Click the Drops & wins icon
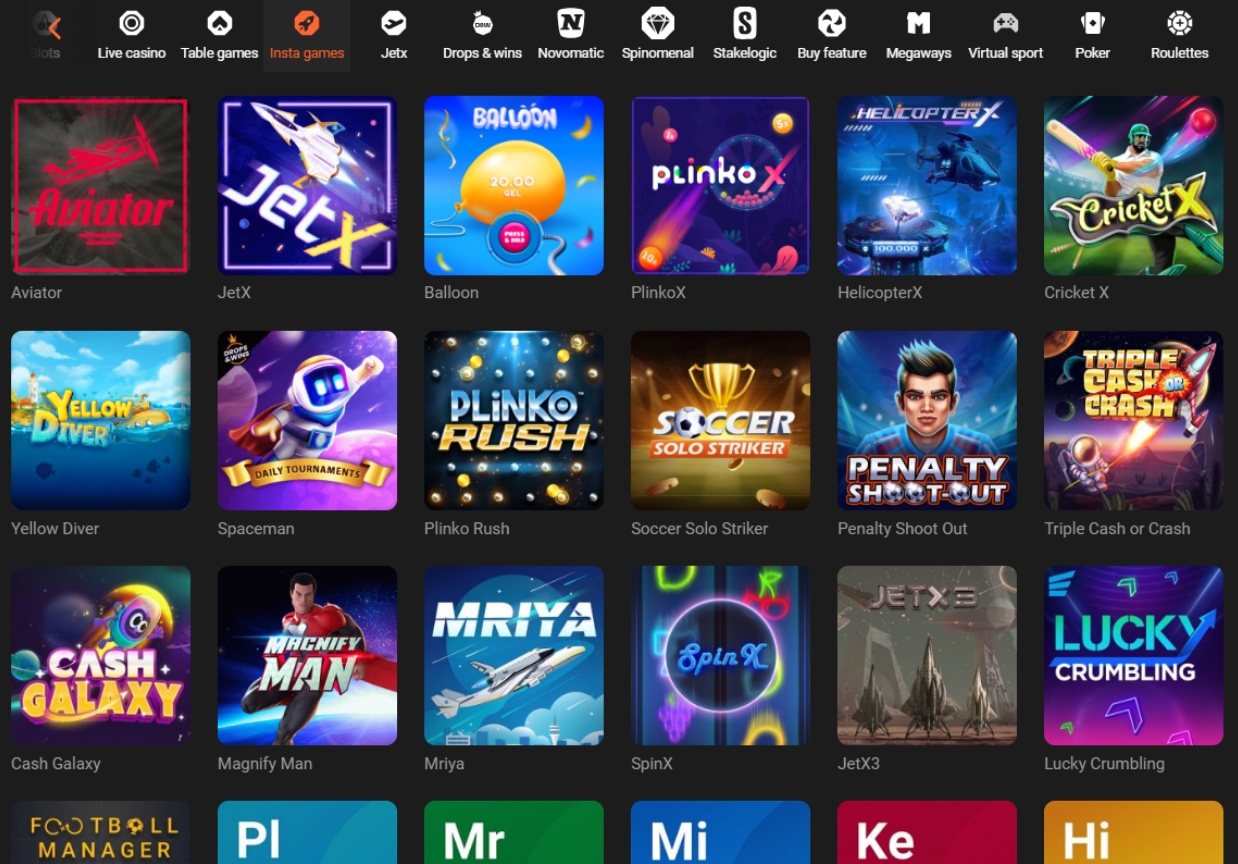This screenshot has width=1238, height=864. pyautogui.click(x=482, y=23)
